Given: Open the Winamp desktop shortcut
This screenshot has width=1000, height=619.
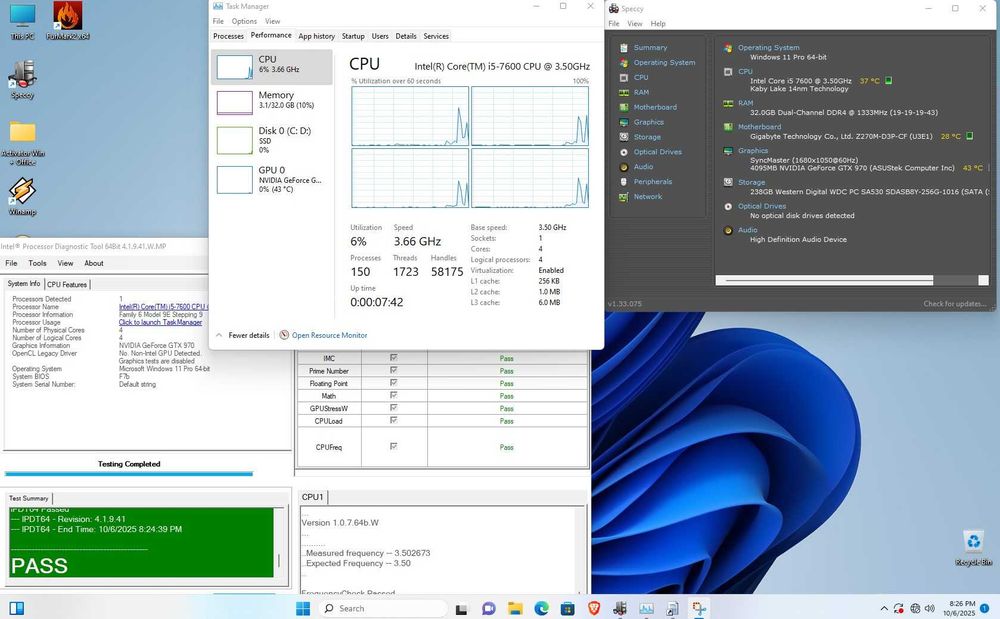Looking at the screenshot, I should click(x=22, y=196).
